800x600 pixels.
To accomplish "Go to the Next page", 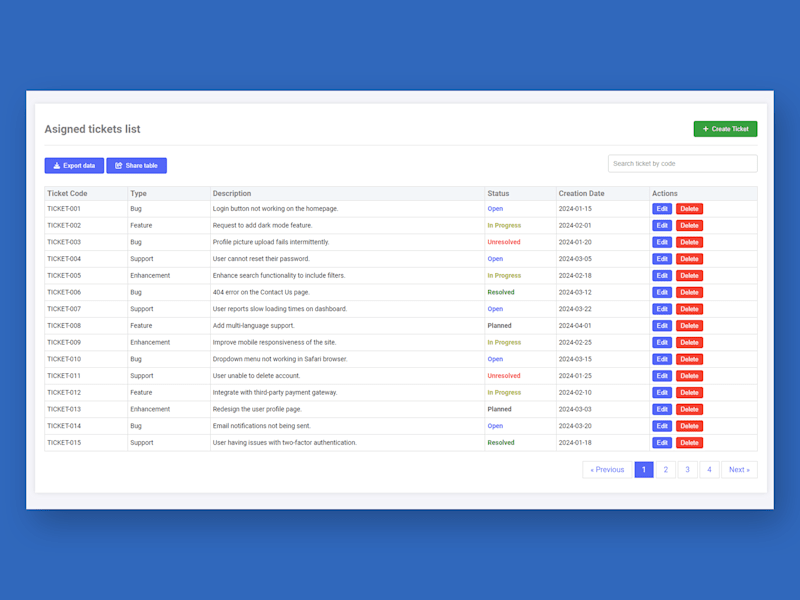I will 739,470.
